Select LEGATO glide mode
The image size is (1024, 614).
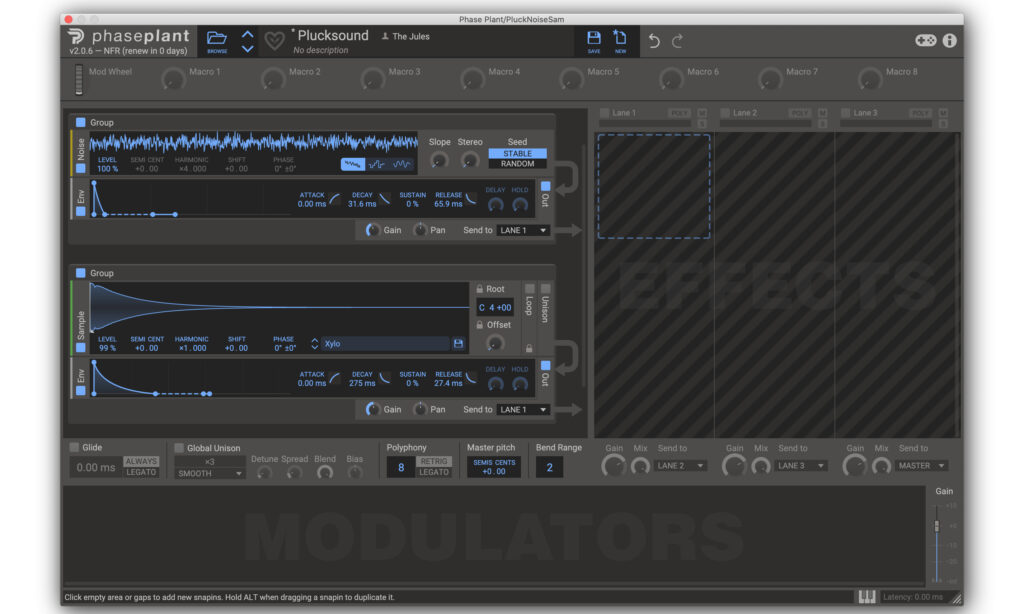pos(141,472)
